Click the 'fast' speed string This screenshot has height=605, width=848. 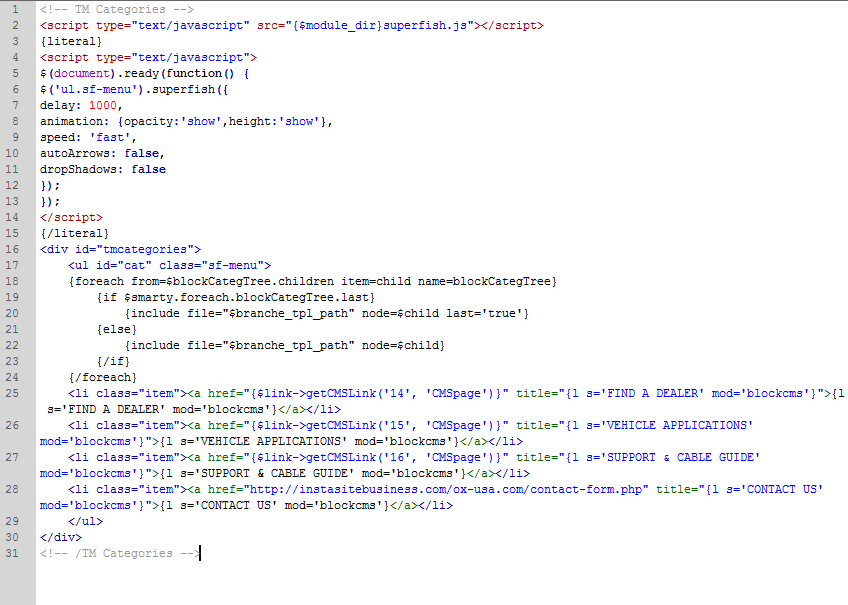[110, 137]
